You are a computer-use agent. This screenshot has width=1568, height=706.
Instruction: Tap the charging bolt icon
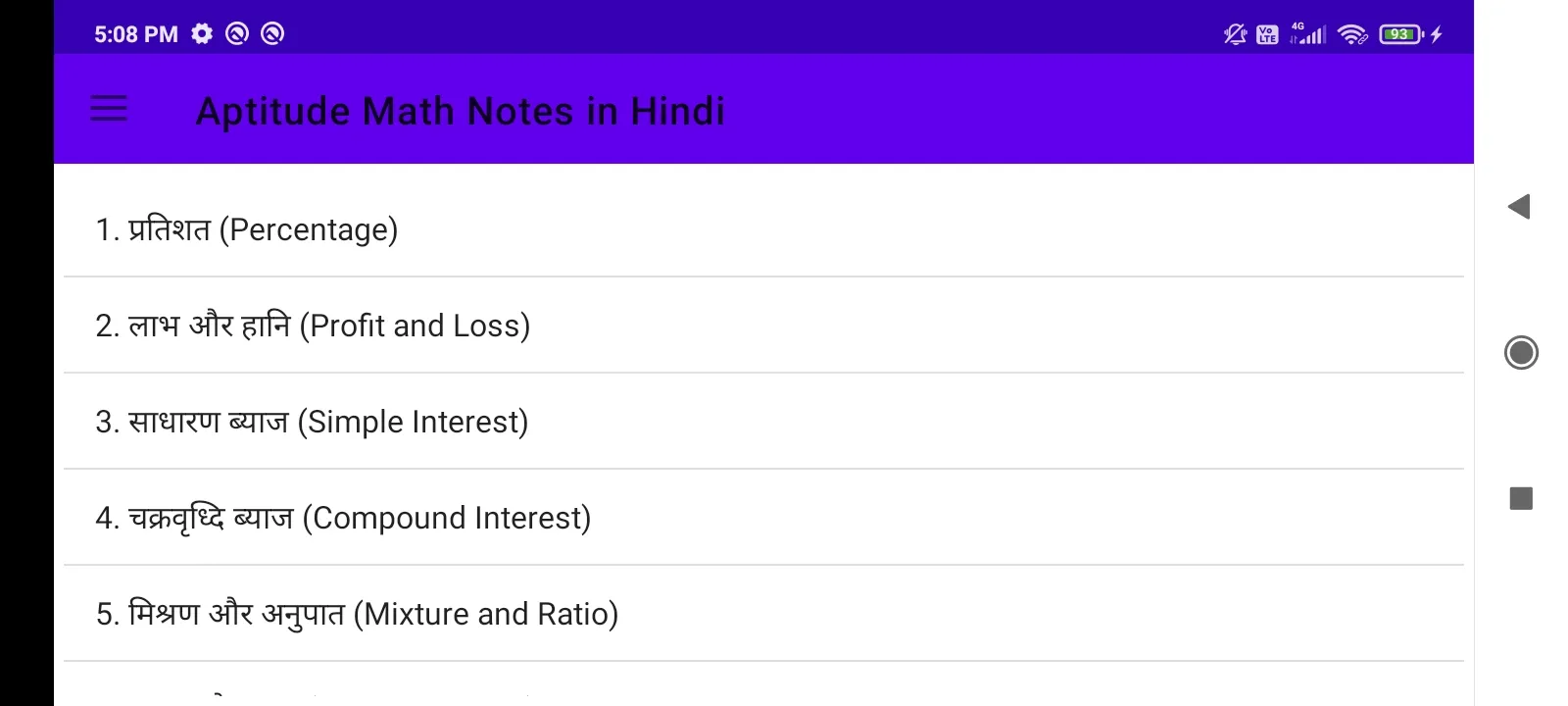[1437, 34]
